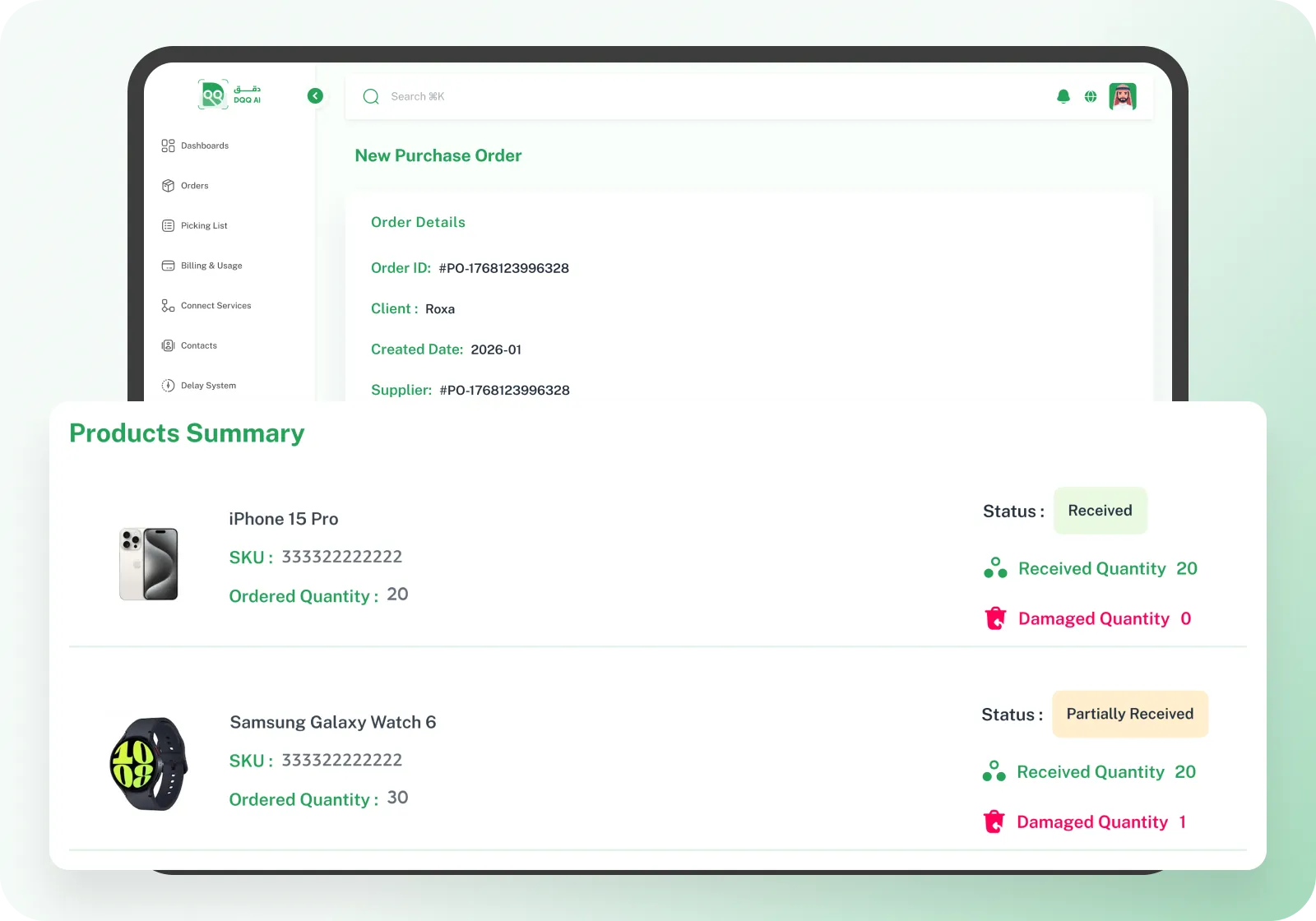Click the iPhone 15 Pro thumbnail
This screenshot has width=1316, height=921.
149,564
